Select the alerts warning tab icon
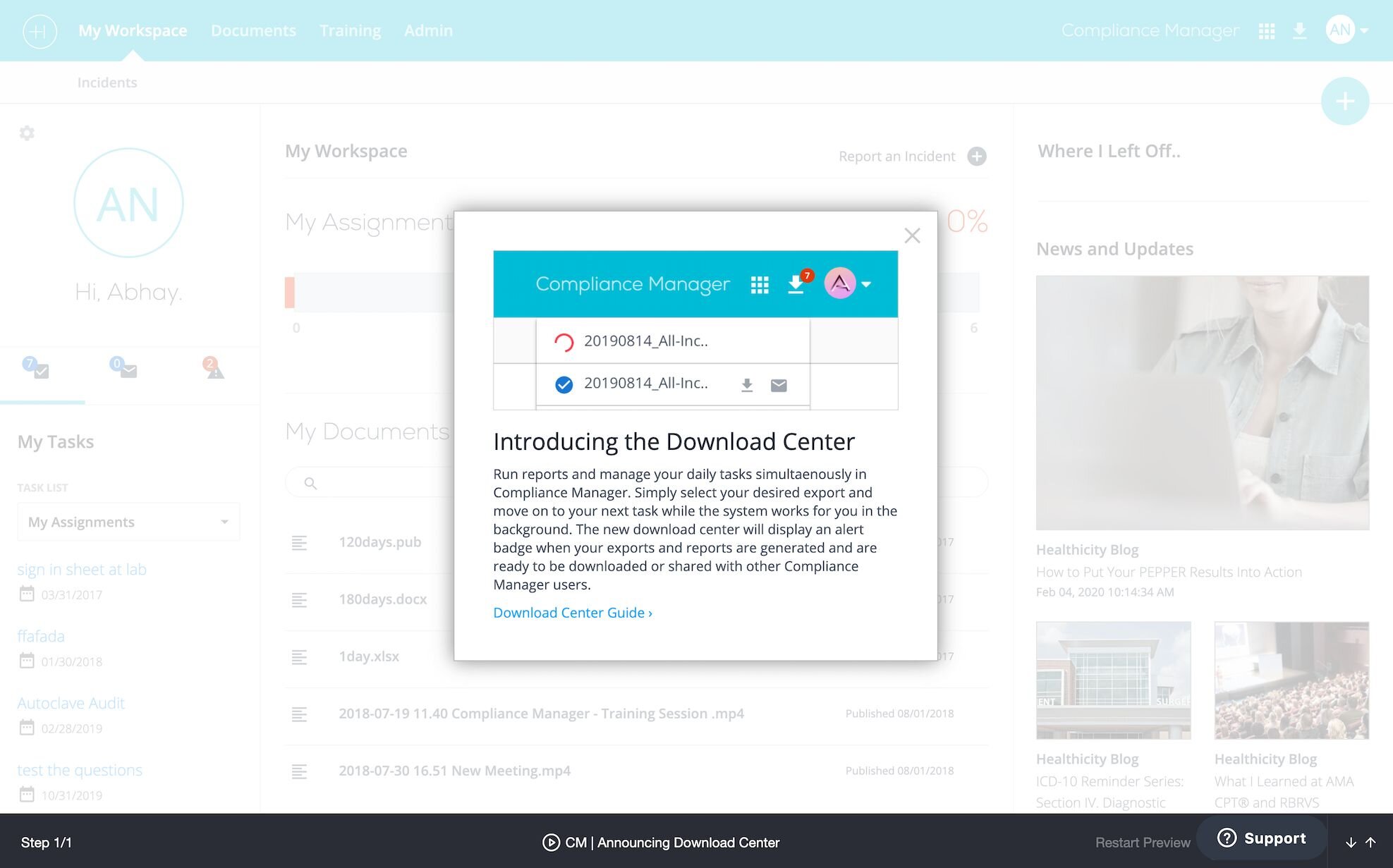Screen dimensions: 1393x868 [213, 367]
